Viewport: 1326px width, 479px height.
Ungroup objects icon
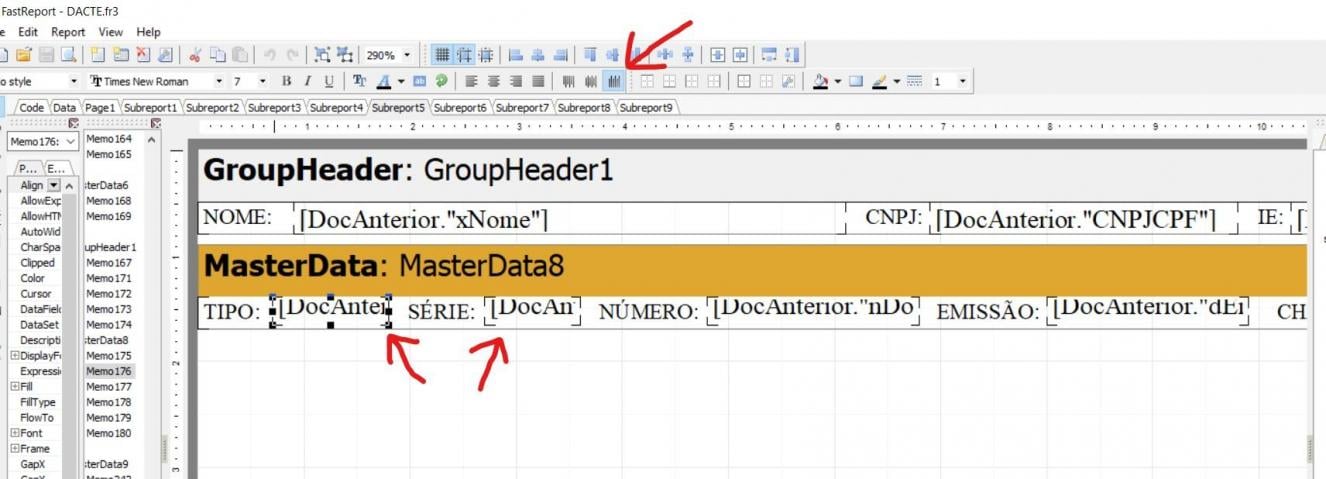[x=344, y=55]
